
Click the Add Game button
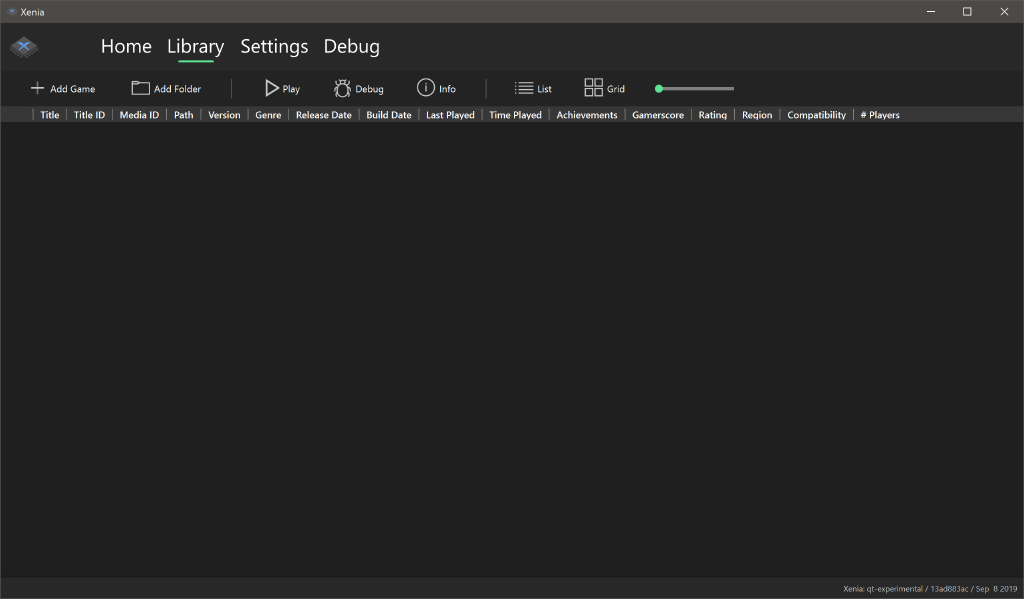tap(62, 88)
